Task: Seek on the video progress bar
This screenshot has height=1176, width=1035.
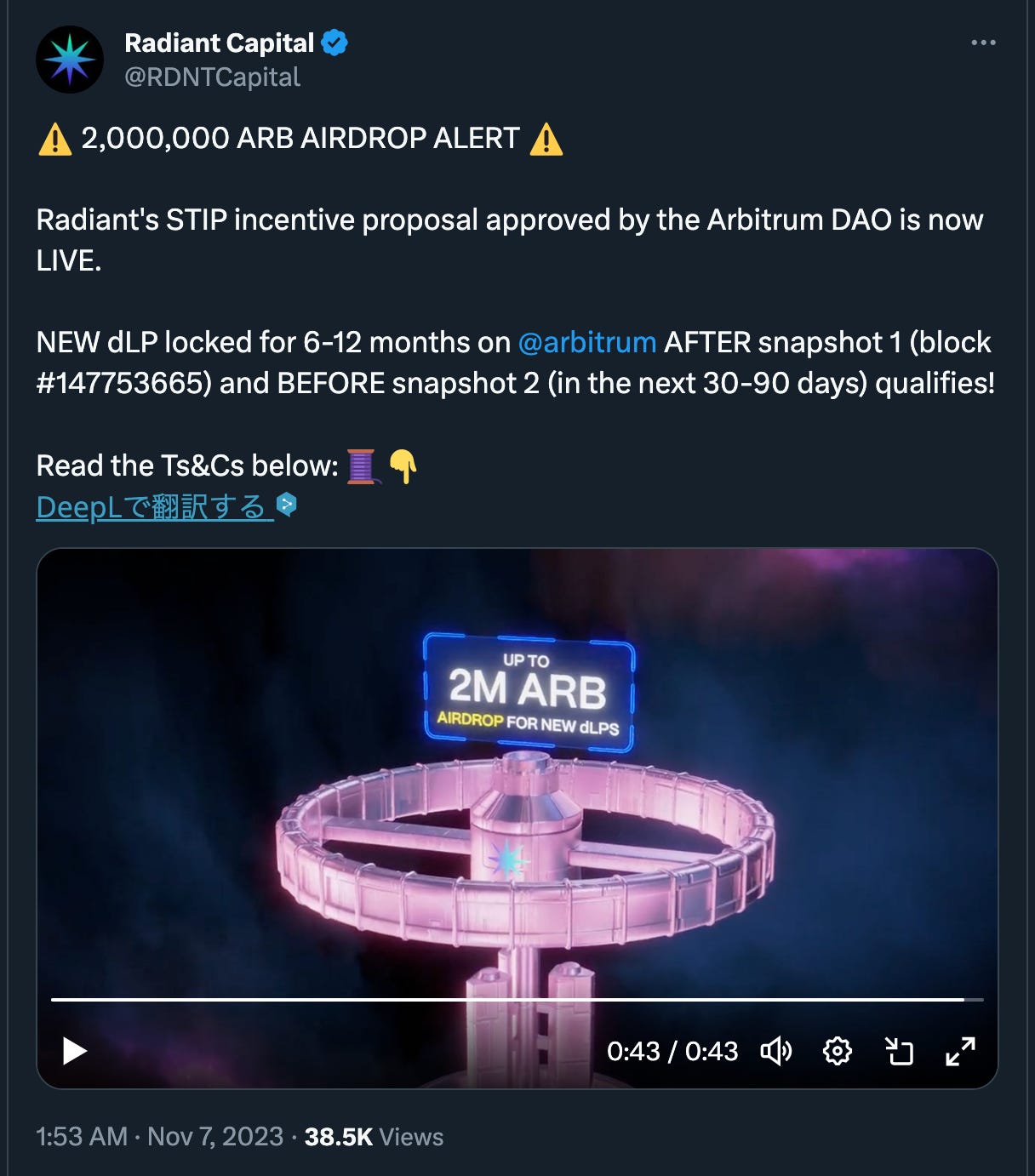Action: point(517,1000)
